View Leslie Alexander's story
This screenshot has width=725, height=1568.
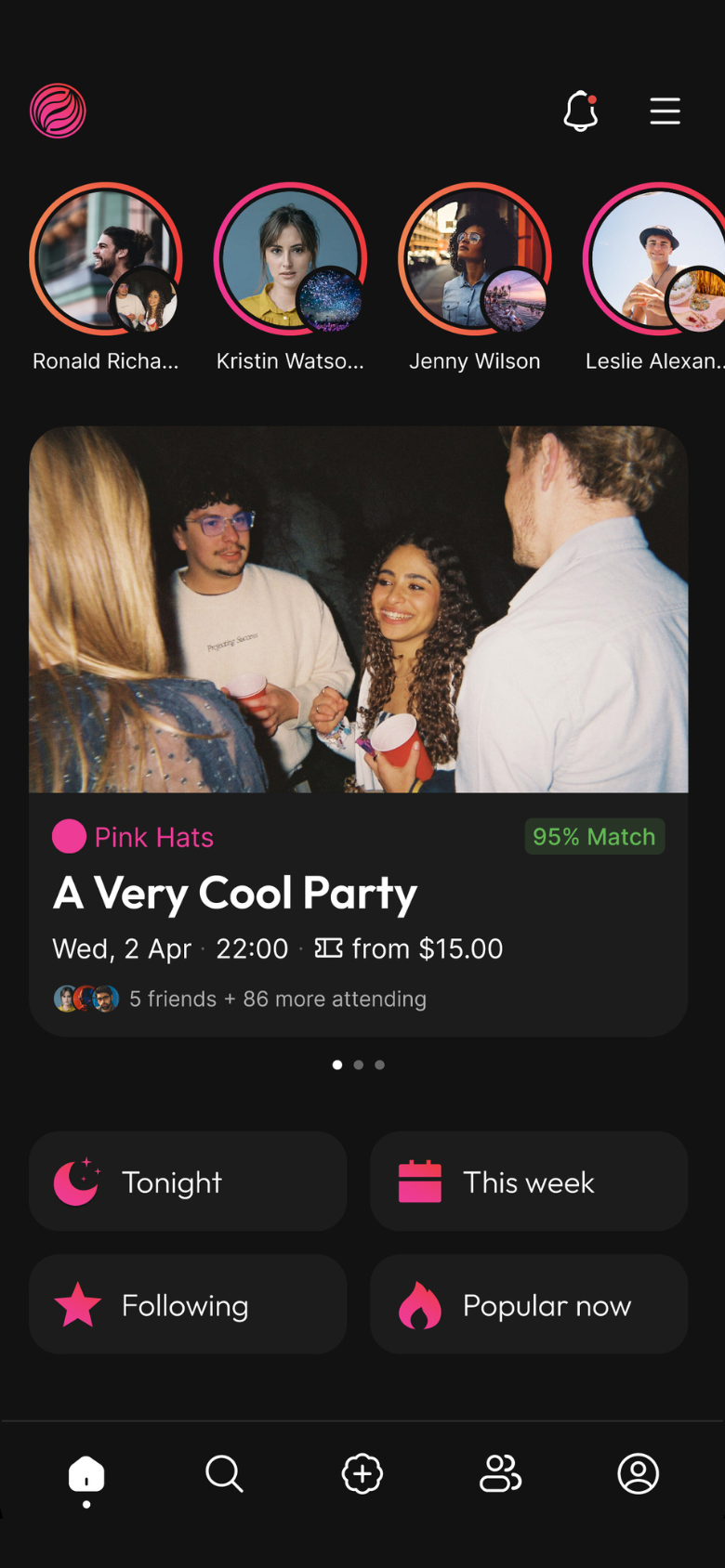tap(654, 259)
